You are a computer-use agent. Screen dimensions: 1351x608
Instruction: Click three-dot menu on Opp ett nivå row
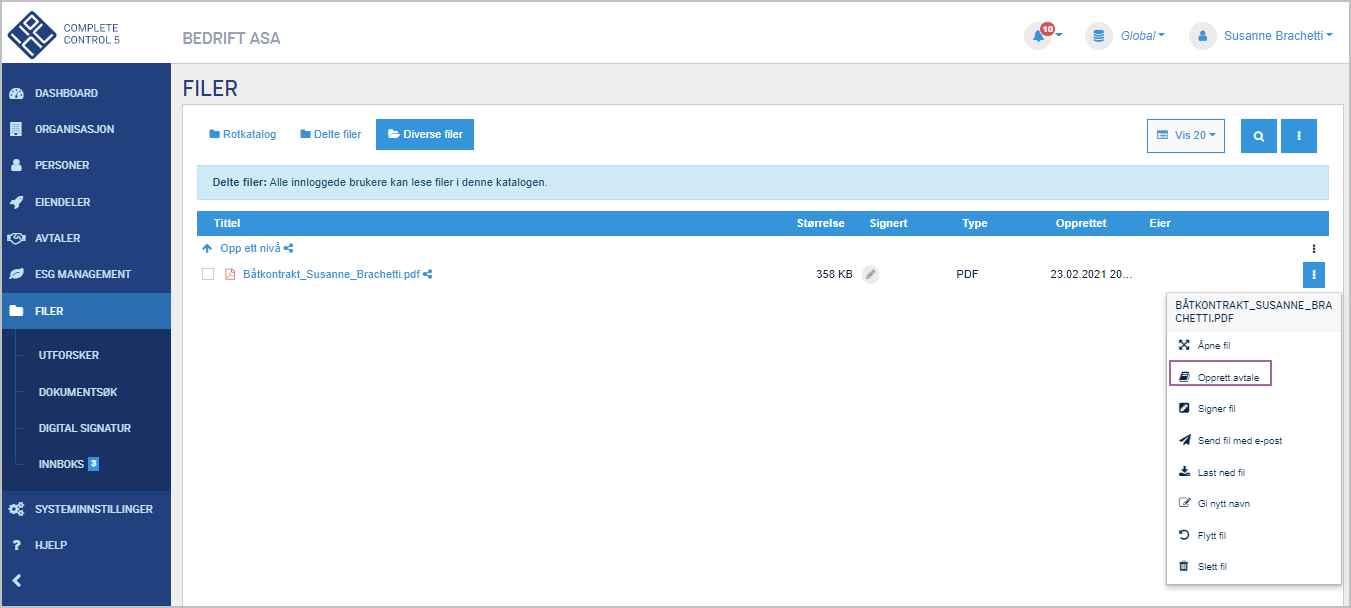[1314, 248]
